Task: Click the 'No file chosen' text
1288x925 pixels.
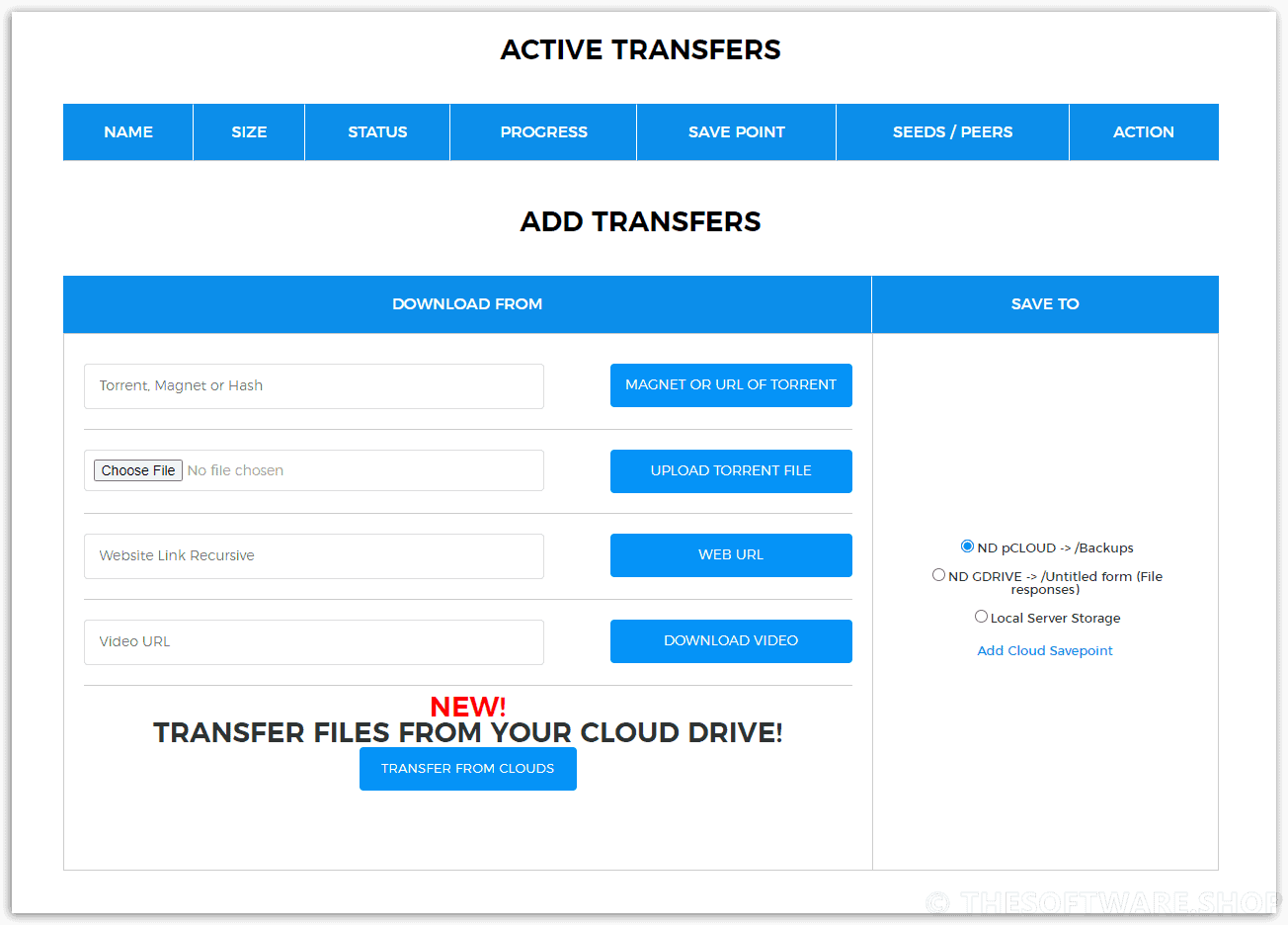Action: tap(235, 470)
